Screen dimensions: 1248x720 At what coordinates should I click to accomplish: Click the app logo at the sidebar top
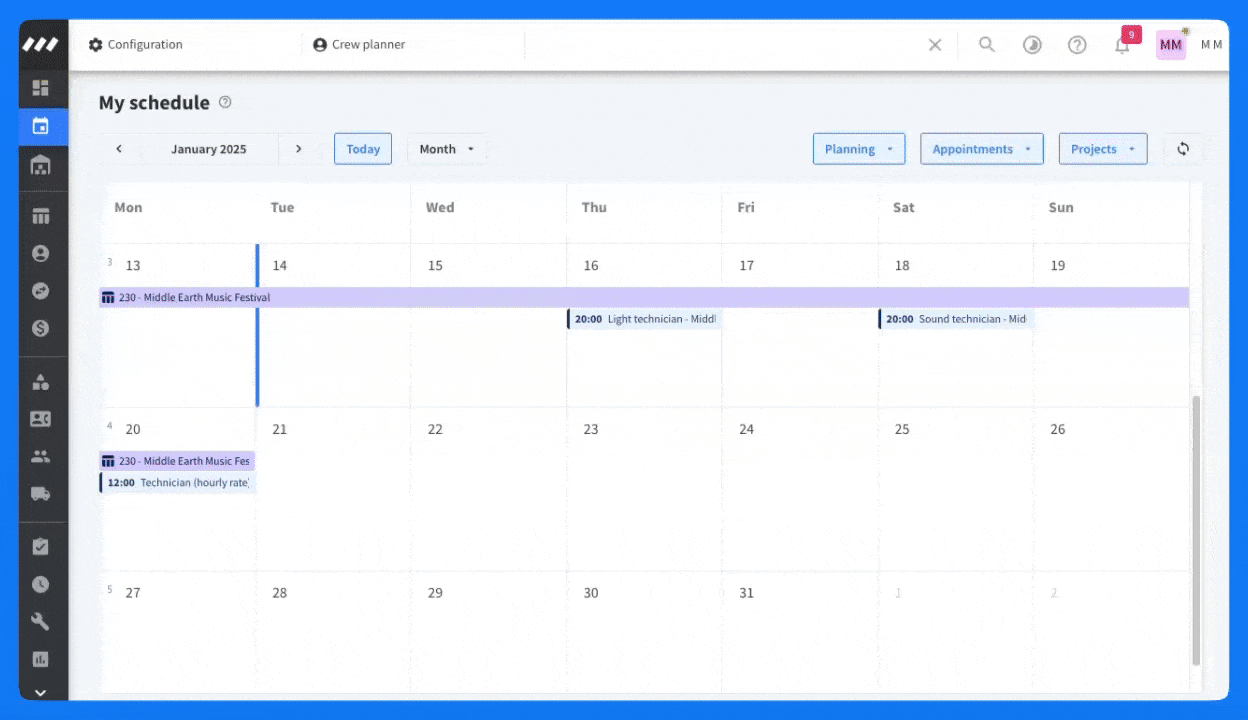click(41, 45)
